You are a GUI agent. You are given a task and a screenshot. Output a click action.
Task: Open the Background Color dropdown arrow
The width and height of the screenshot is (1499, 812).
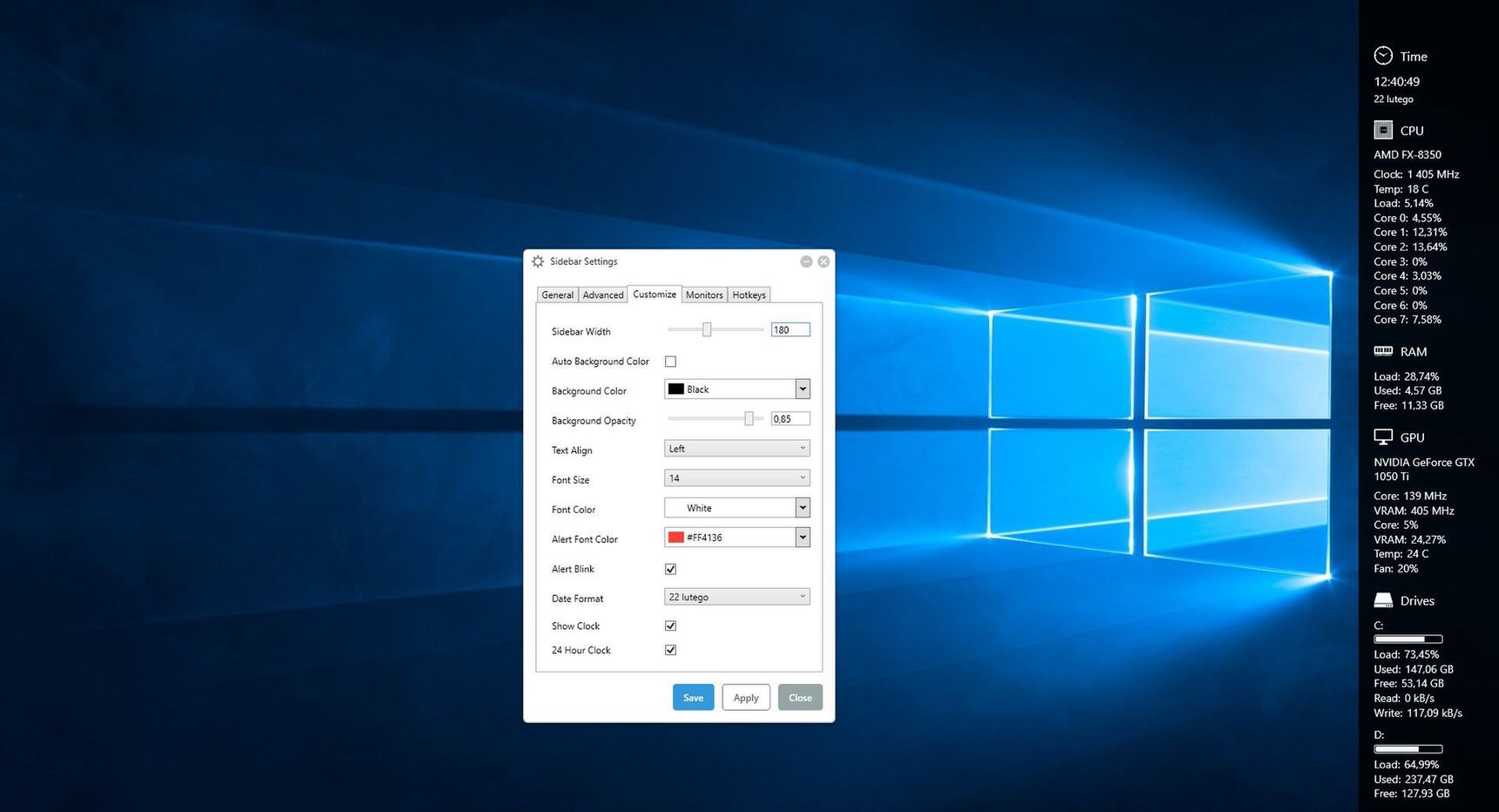point(803,389)
